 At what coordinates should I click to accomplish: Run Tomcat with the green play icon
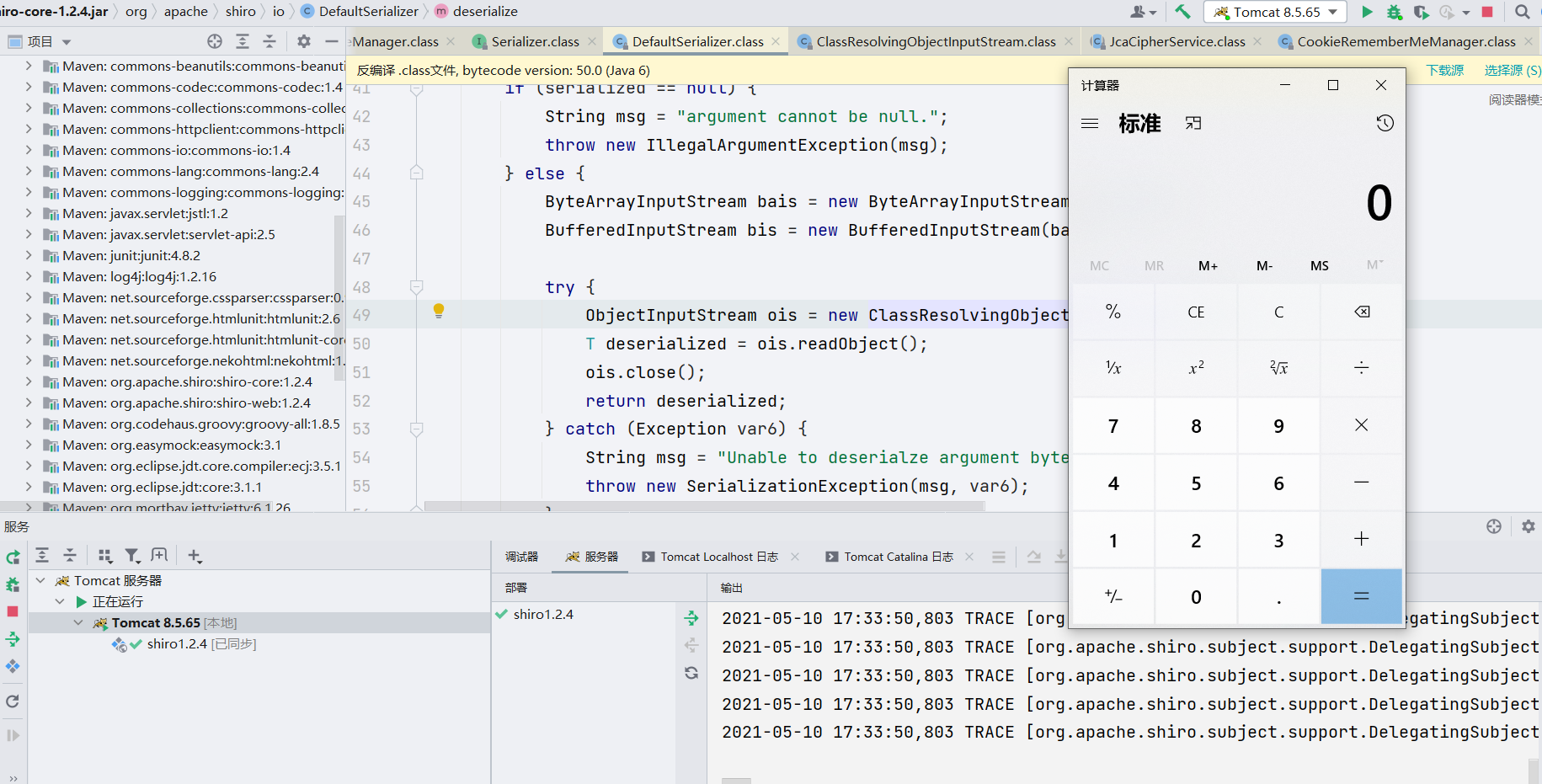coord(1367,12)
